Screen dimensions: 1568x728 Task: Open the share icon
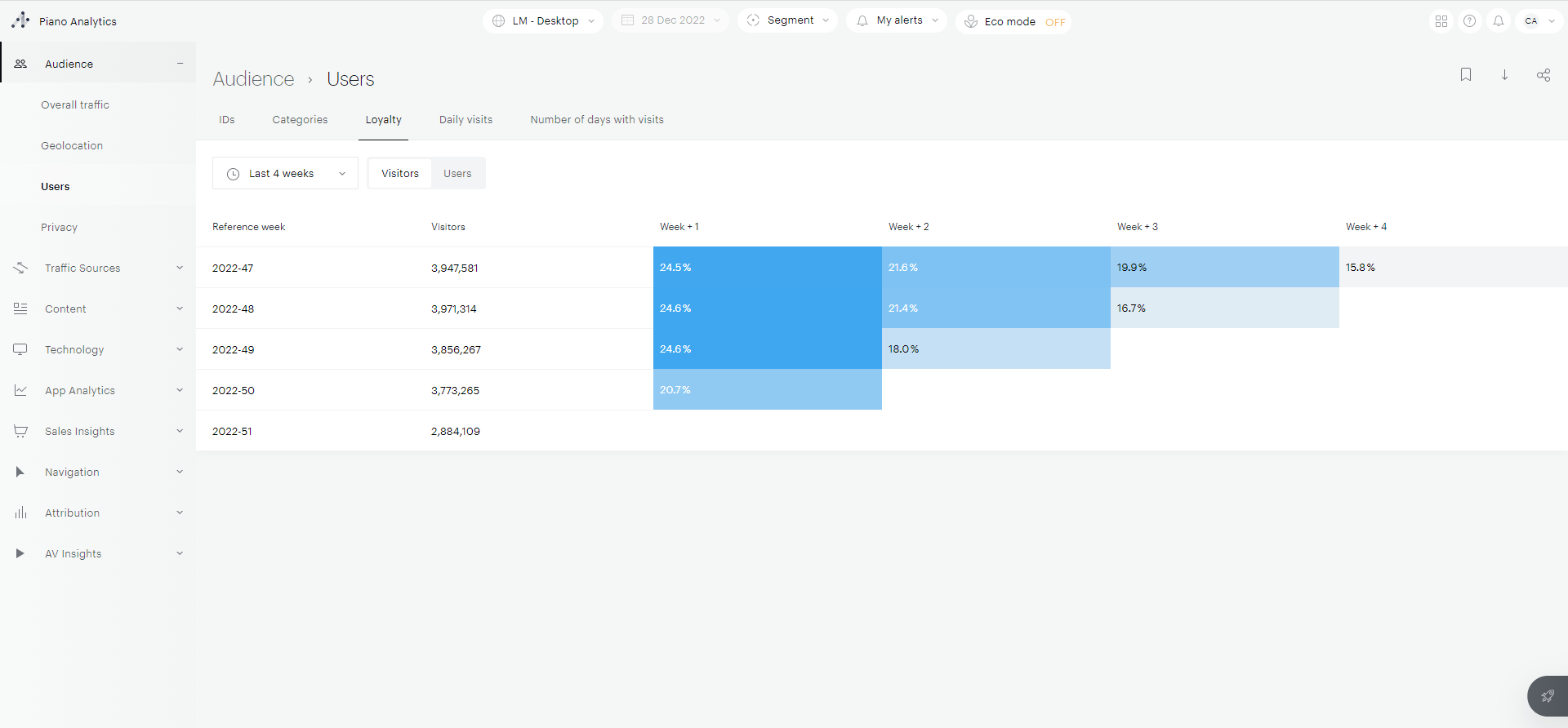coord(1543,75)
